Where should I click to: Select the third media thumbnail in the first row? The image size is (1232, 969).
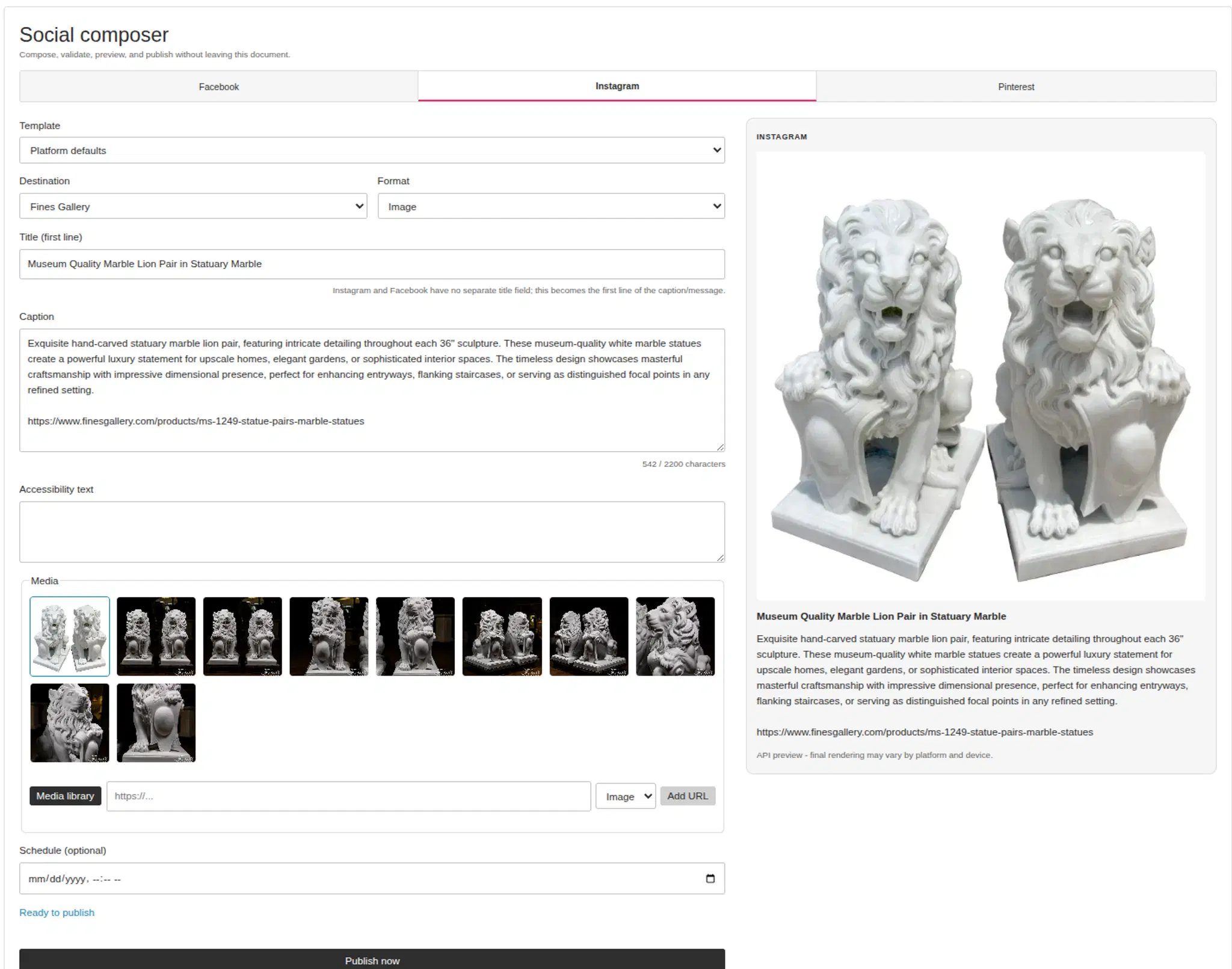point(242,636)
